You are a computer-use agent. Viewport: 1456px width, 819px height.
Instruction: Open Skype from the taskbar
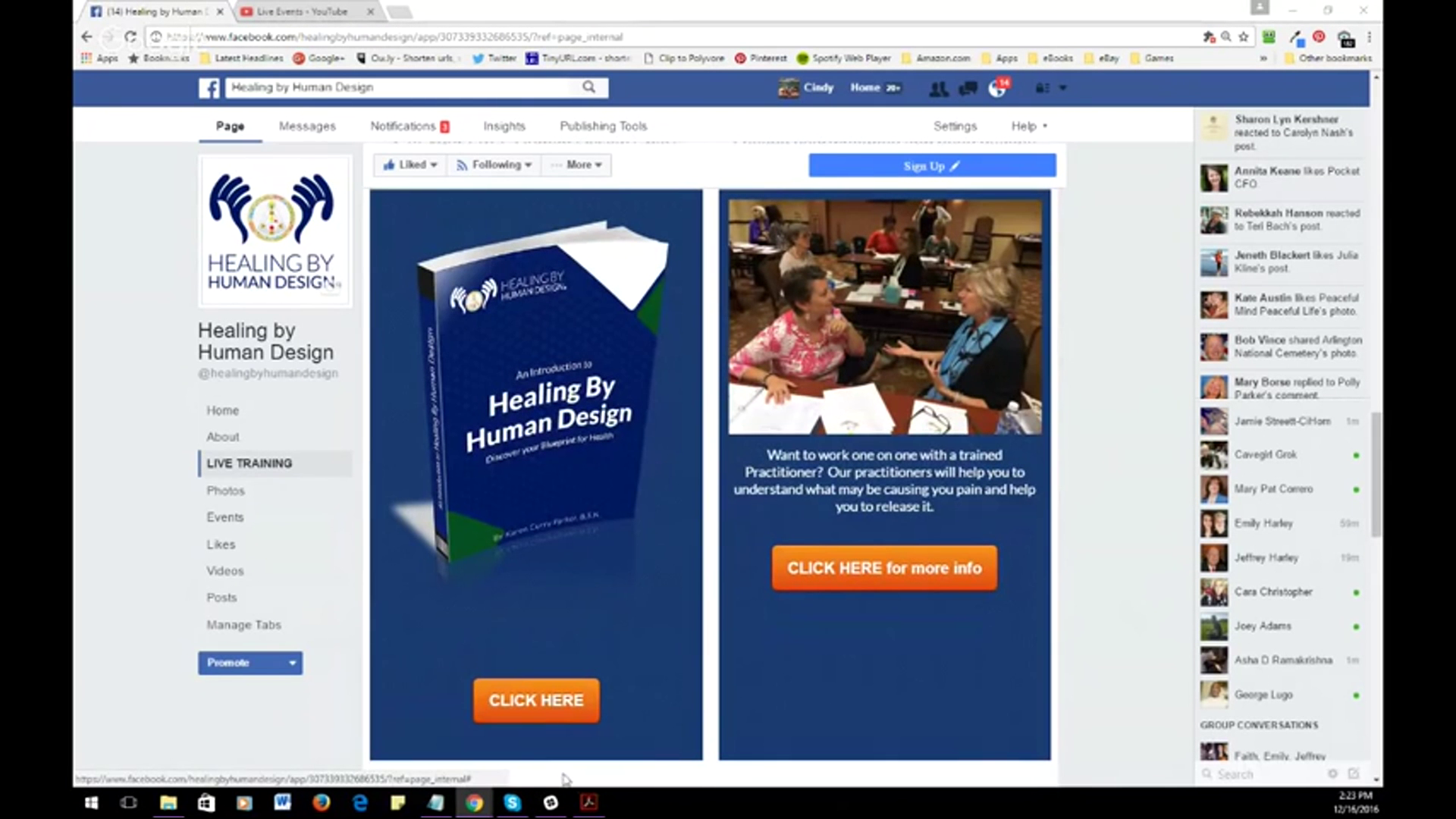coord(513,802)
